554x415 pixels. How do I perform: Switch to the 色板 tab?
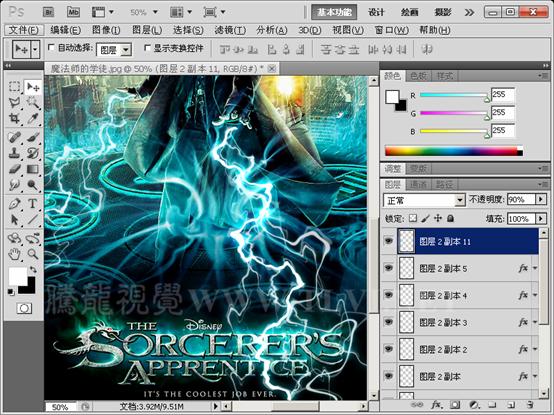tap(418, 76)
